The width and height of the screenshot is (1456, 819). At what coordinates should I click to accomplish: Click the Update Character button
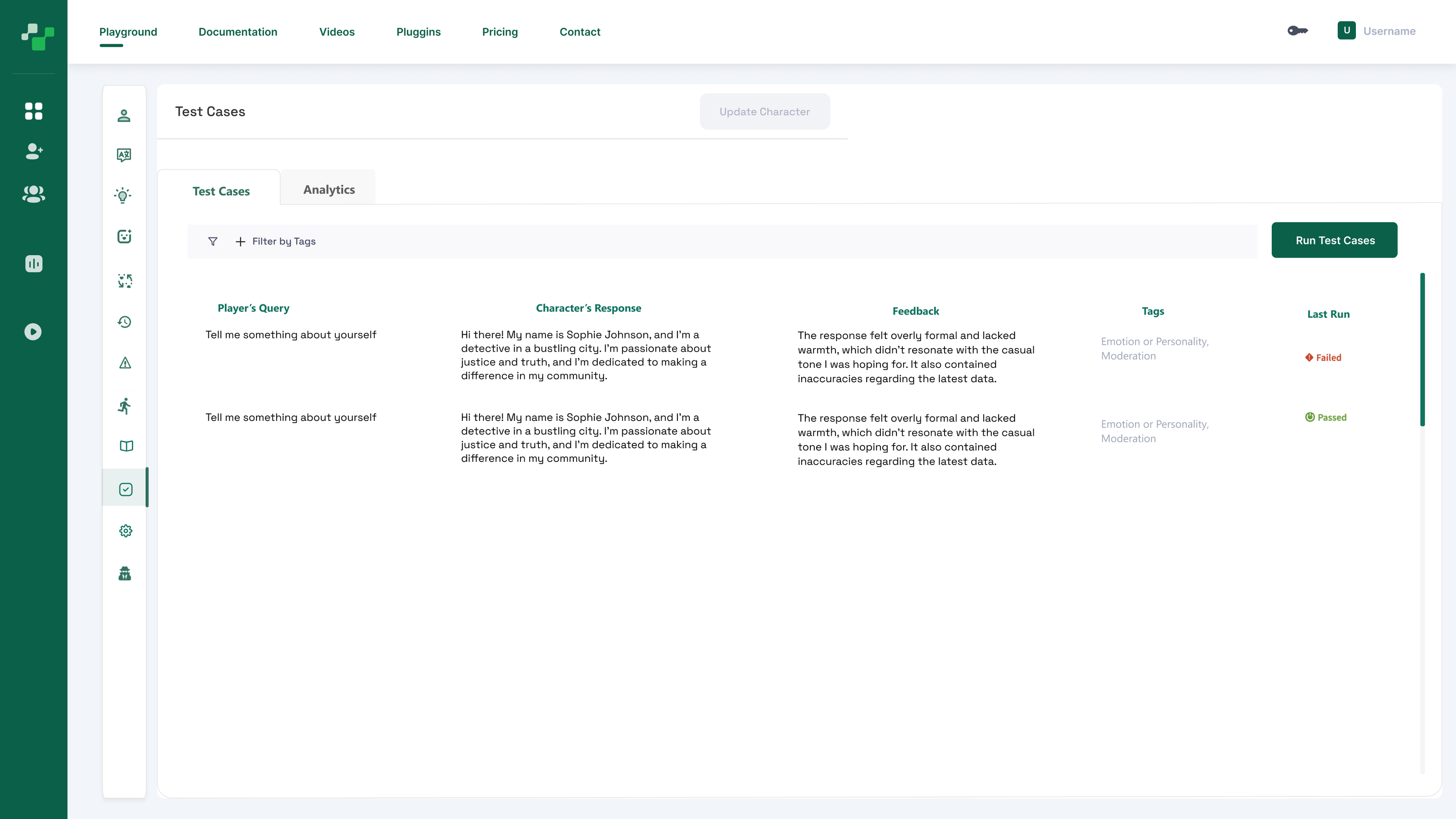764,112
